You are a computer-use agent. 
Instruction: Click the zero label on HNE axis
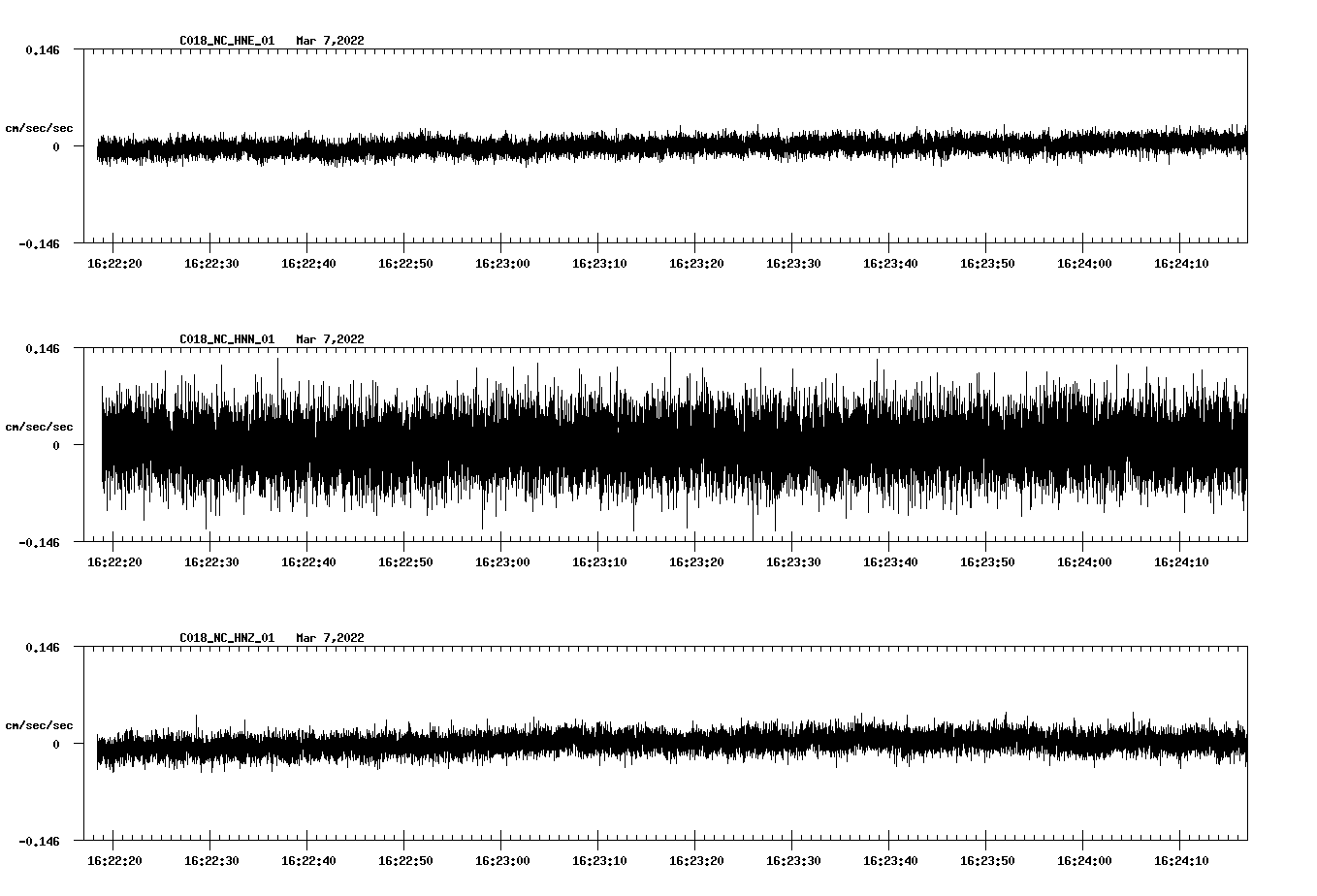tap(56, 147)
